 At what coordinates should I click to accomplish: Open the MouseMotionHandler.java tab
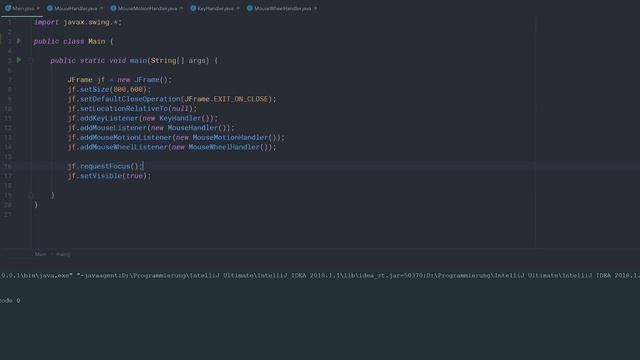(147, 8)
